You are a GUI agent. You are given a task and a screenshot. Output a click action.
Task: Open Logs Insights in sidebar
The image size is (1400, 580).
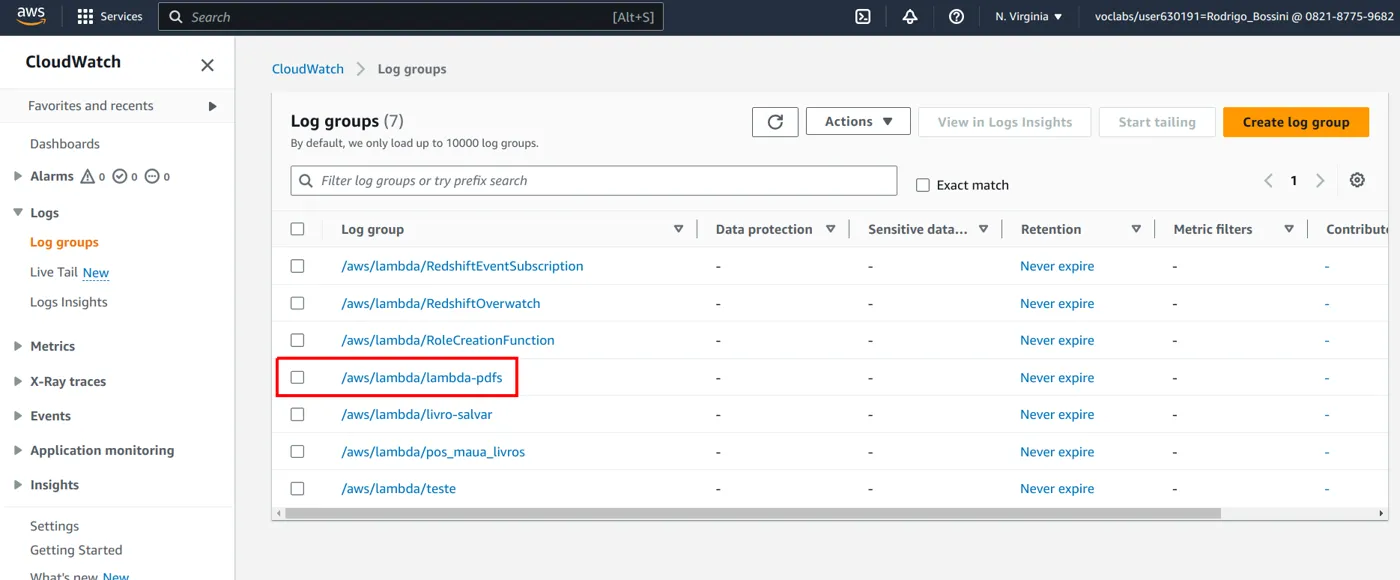pos(69,302)
